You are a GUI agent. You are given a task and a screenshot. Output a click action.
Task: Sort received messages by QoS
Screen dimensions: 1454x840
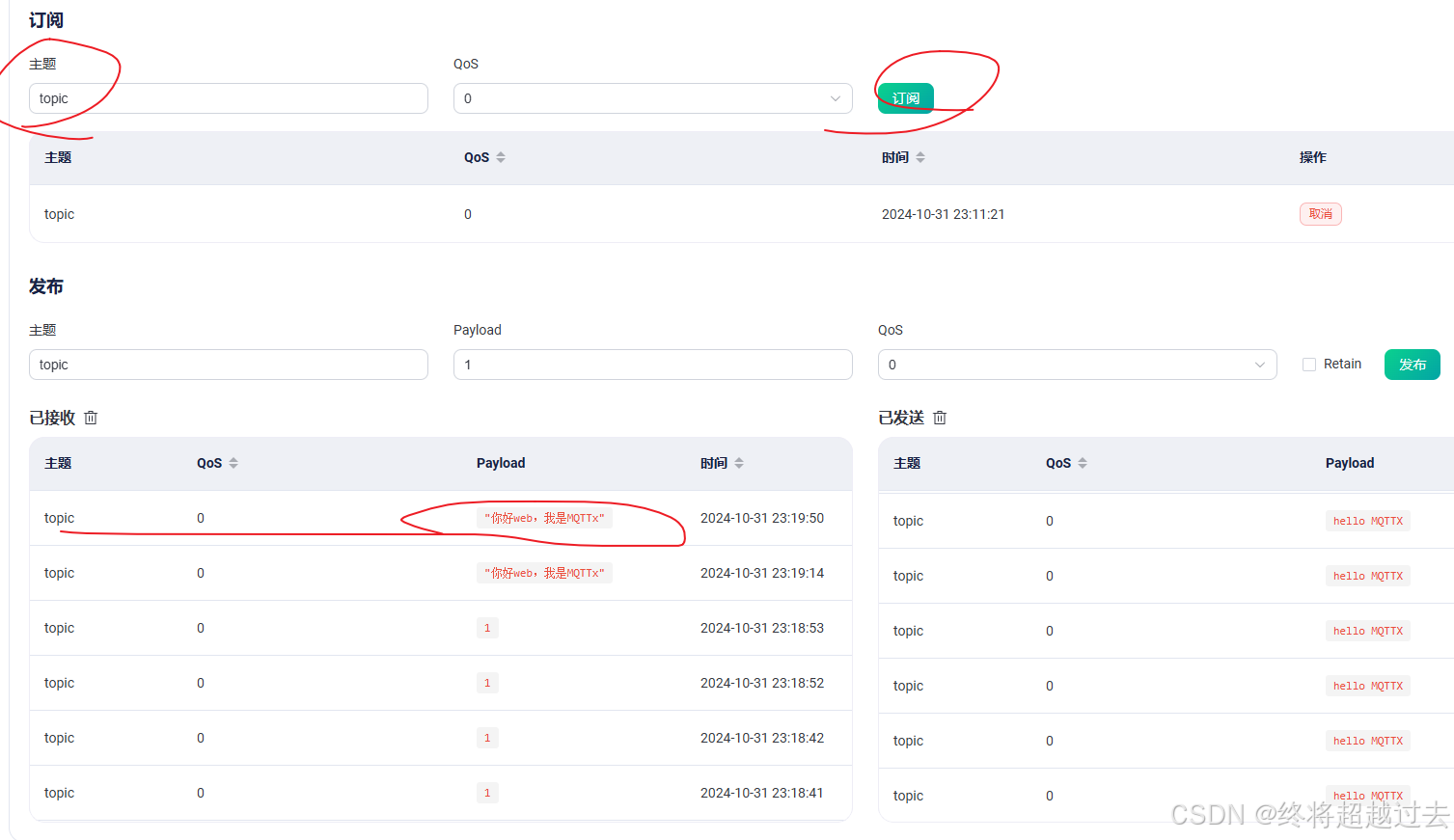(233, 463)
